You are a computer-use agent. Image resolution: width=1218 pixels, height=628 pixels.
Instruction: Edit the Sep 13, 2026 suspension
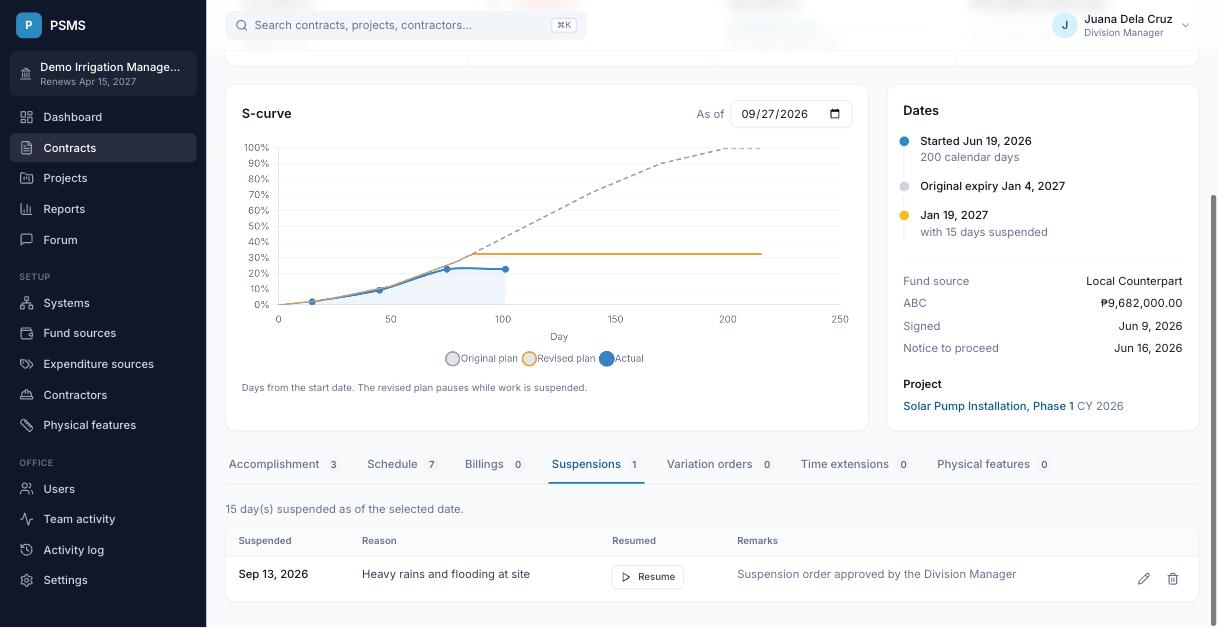[1144, 578]
